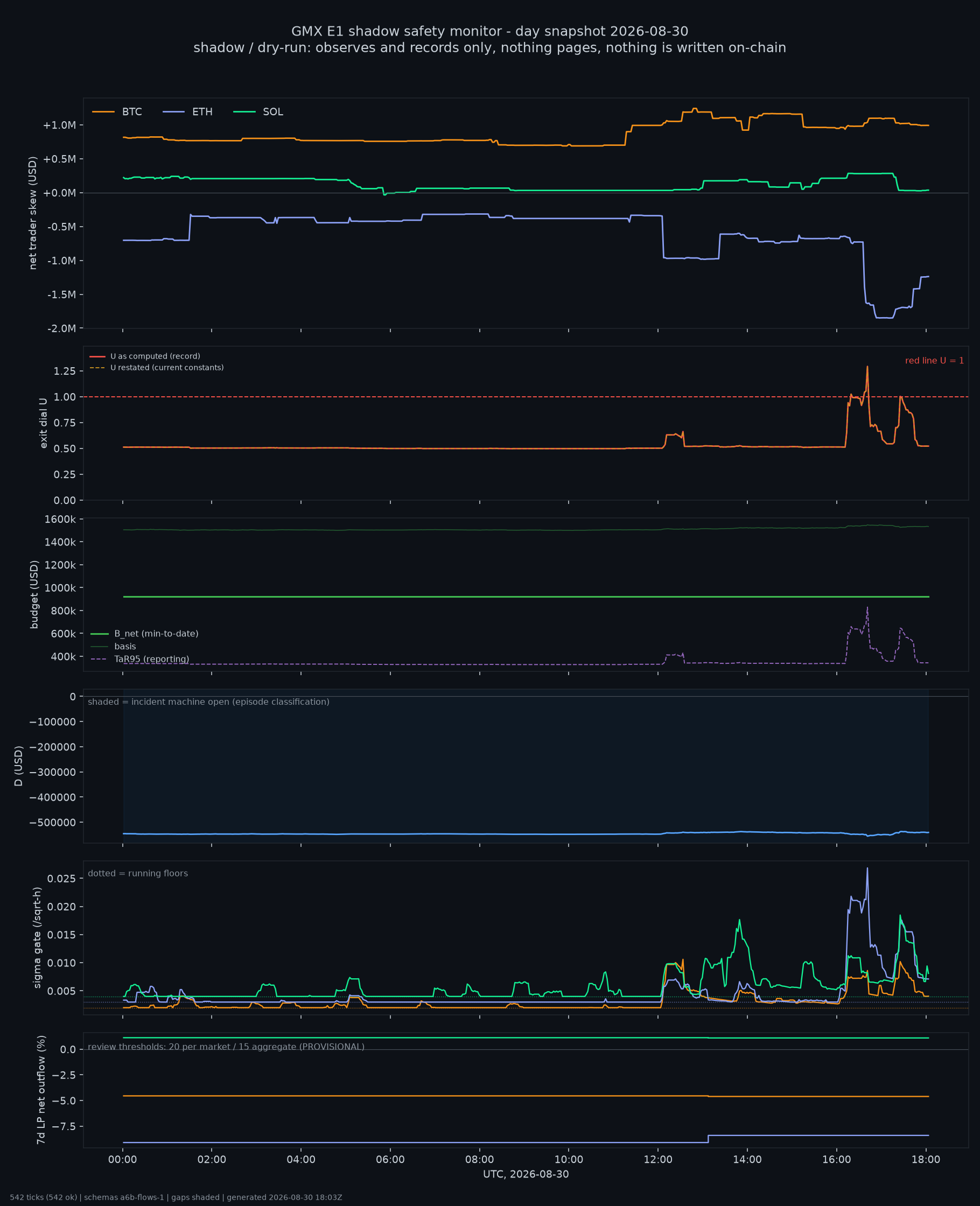This screenshot has height=1206, width=980.
Task: Click the '−500000' D axis tick
Action: tap(53, 823)
